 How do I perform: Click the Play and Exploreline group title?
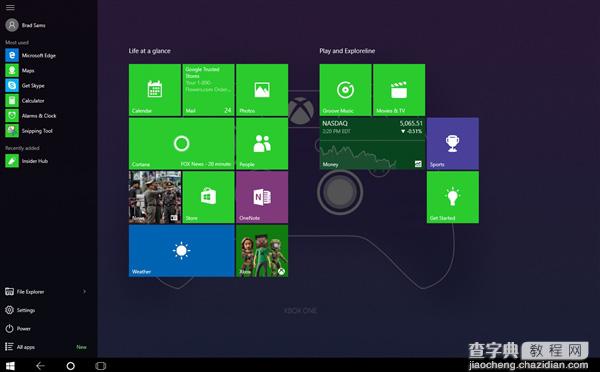pos(347,51)
